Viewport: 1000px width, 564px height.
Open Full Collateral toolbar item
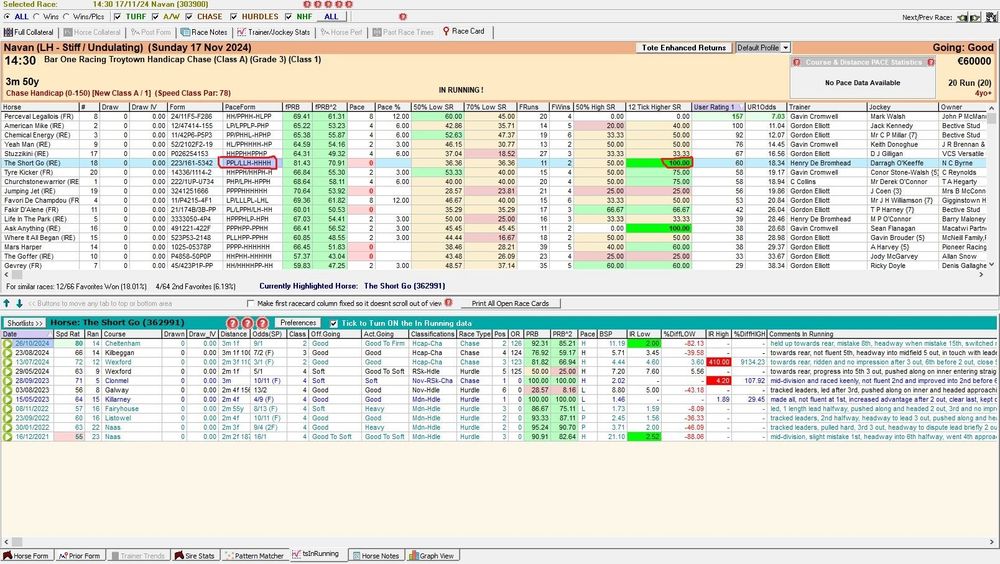(29, 32)
